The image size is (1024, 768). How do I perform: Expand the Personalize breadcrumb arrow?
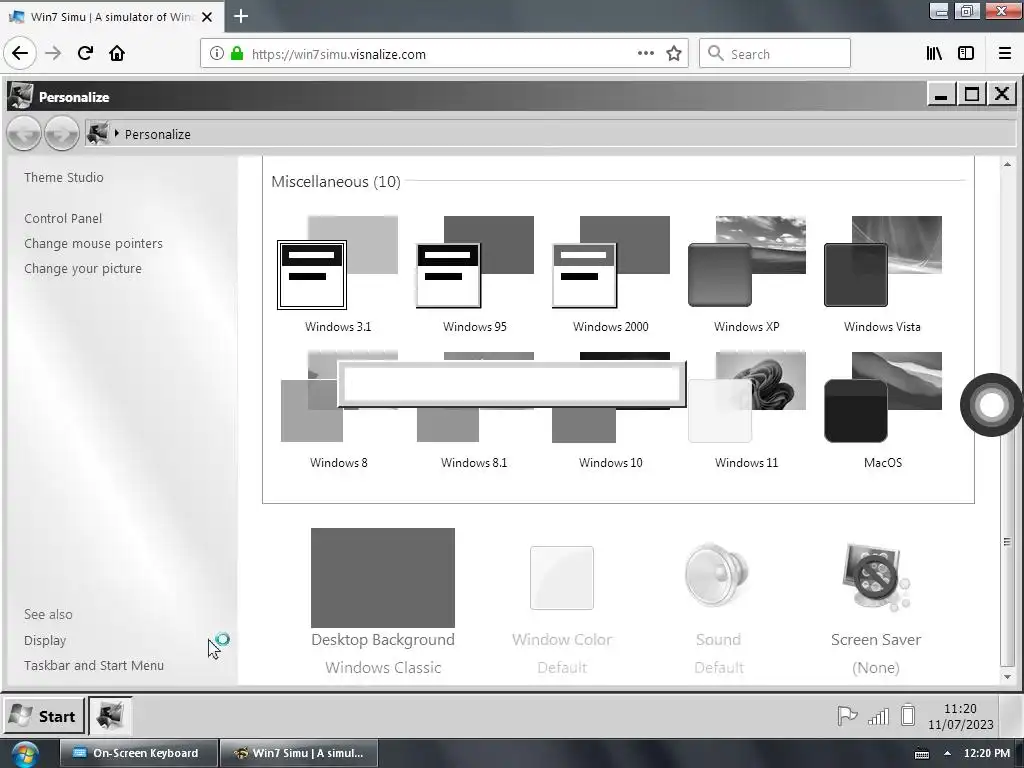point(116,134)
